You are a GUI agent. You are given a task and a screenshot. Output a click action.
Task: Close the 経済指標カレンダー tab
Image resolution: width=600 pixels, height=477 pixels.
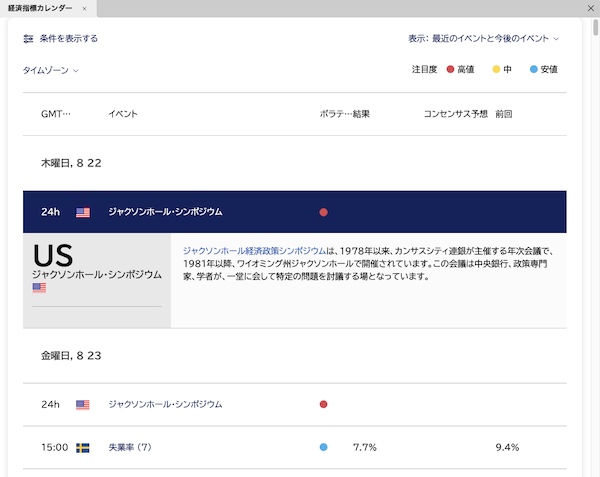tap(85, 8)
